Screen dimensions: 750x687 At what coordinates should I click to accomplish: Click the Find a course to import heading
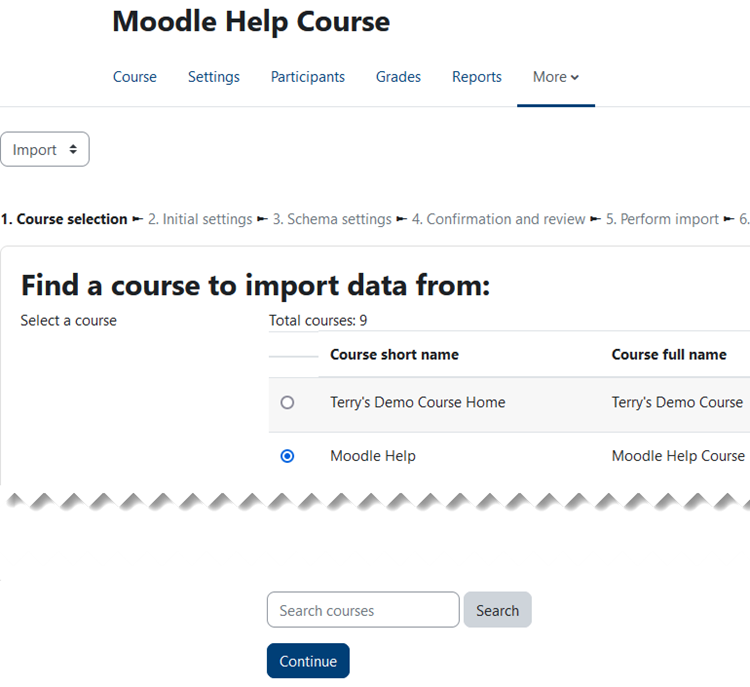tap(255, 286)
